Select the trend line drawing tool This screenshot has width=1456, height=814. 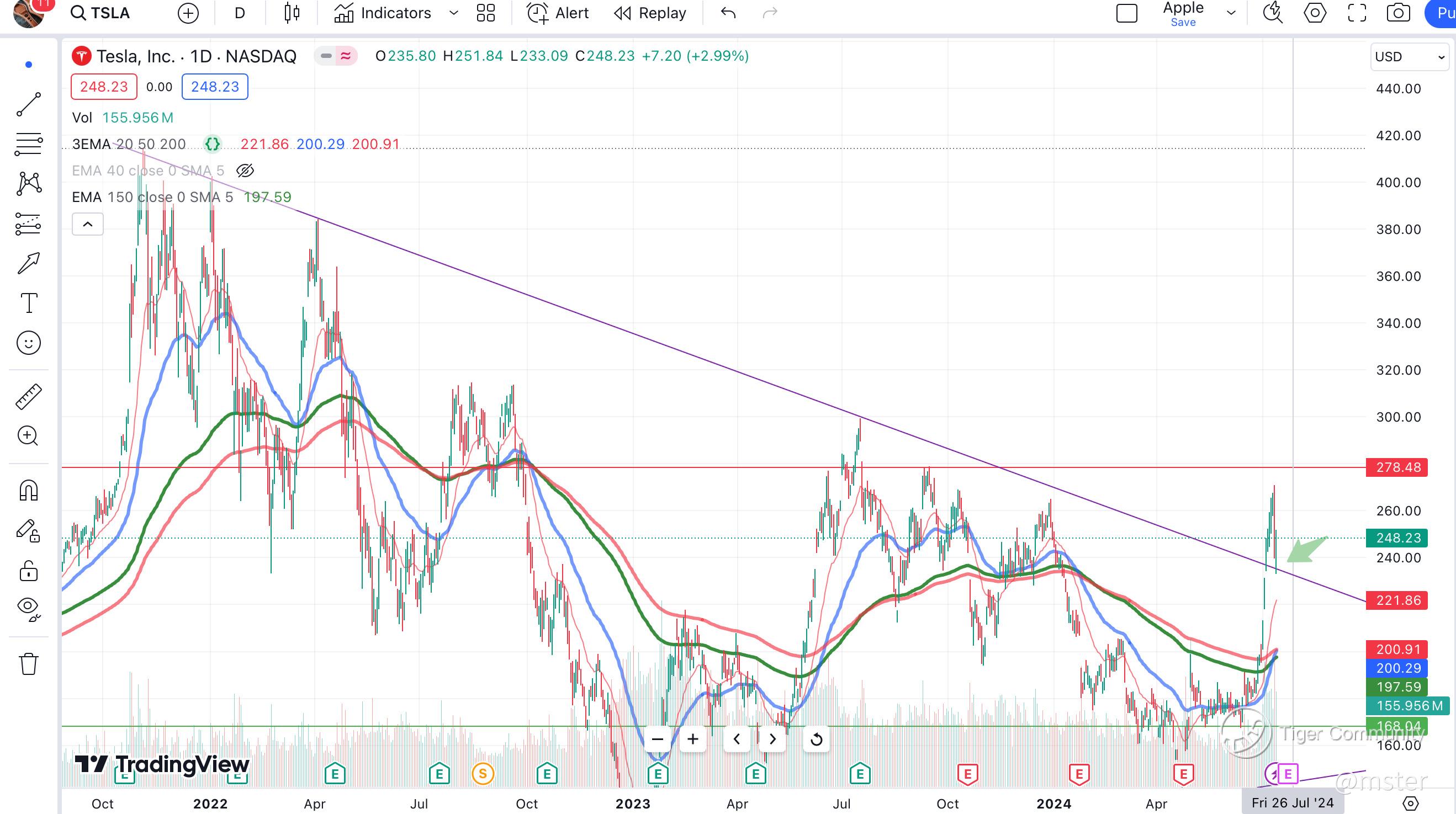28,104
